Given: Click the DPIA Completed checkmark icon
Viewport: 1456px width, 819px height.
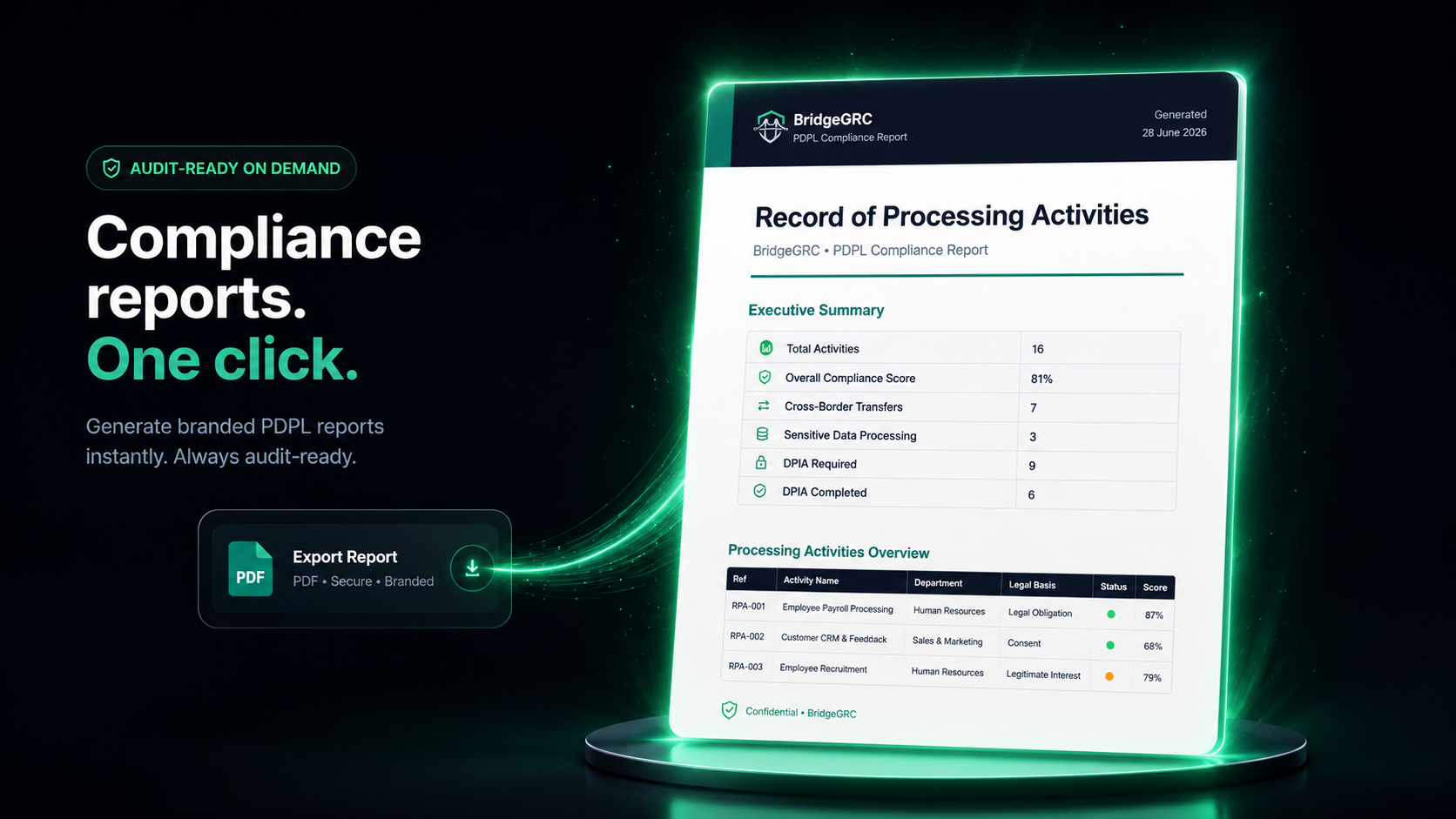Looking at the screenshot, I should 760,491.
